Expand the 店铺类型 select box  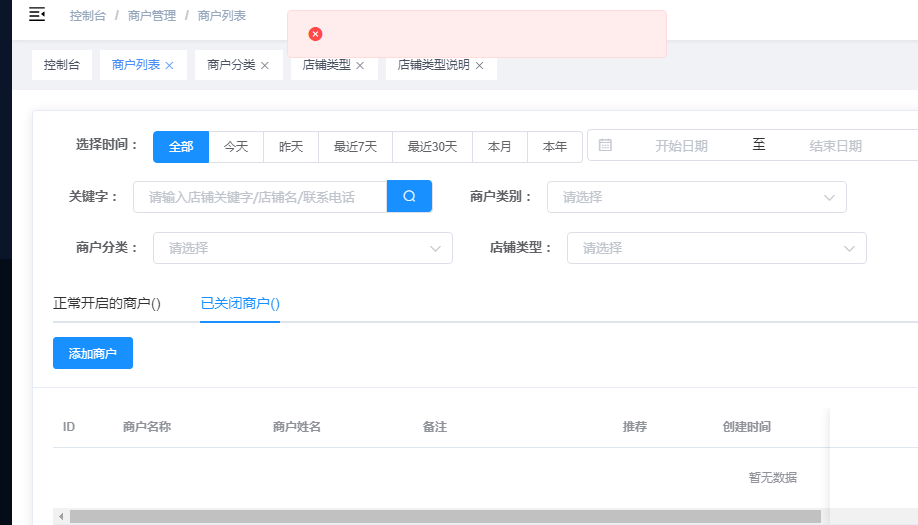click(716, 248)
